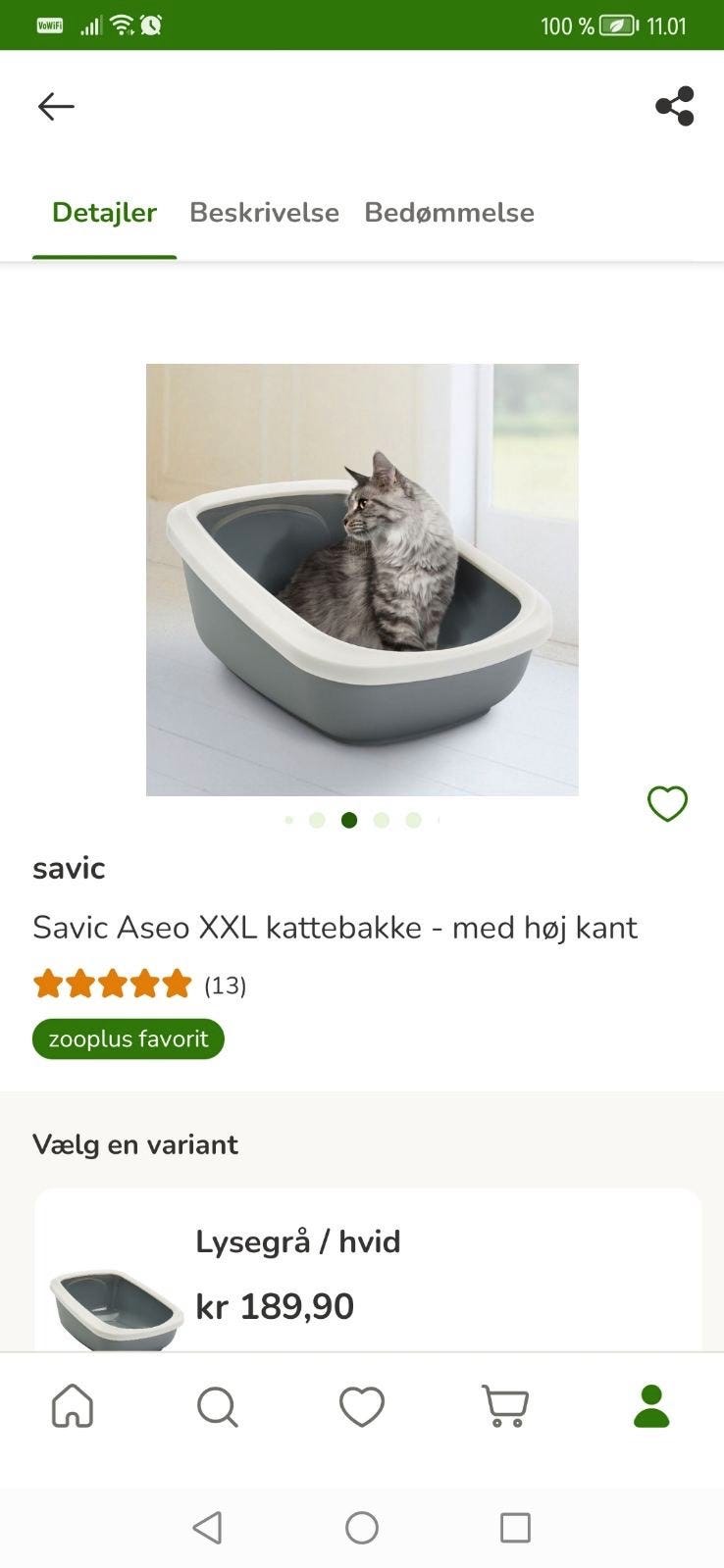Switch to the Beskrivelse tab
The width and height of the screenshot is (724, 1568).
264,213
